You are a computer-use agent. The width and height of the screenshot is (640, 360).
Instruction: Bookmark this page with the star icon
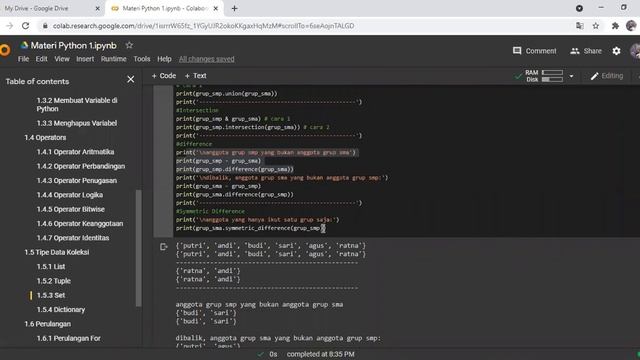click(x=596, y=26)
